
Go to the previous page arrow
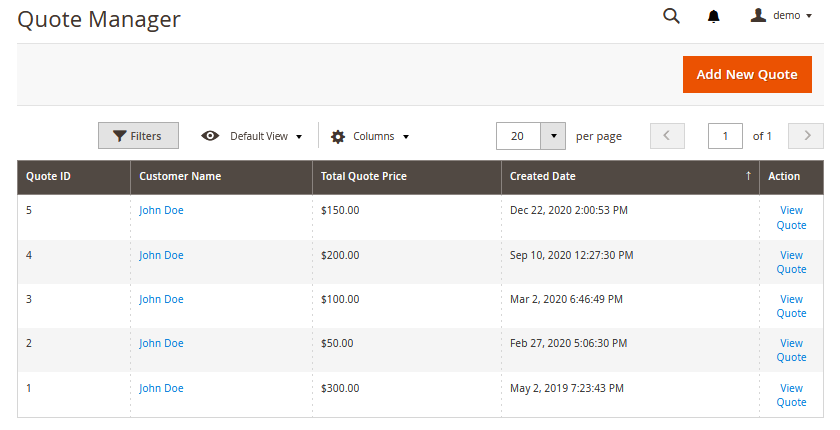(667, 136)
